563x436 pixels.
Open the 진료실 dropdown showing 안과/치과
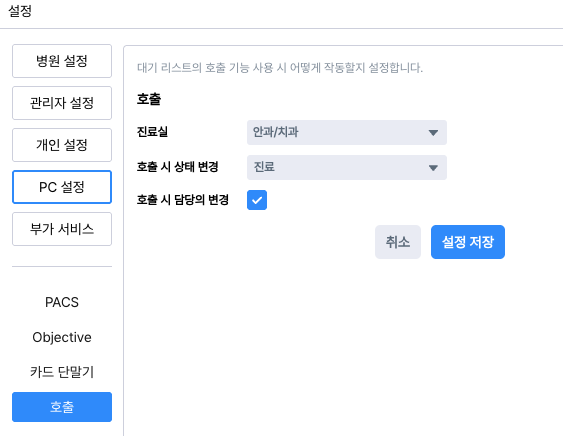coord(347,133)
